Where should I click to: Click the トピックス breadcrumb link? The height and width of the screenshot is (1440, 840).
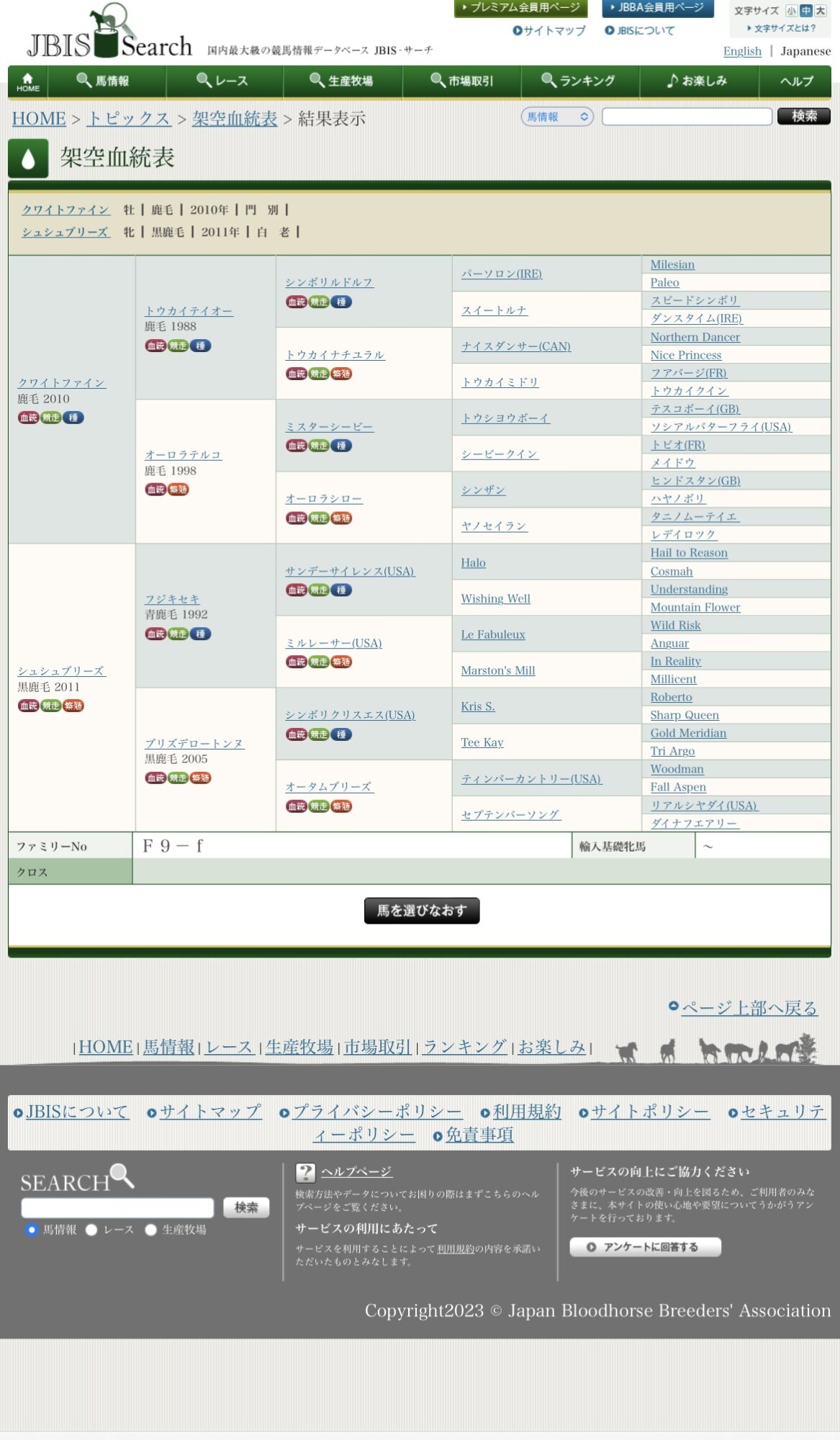tap(128, 119)
